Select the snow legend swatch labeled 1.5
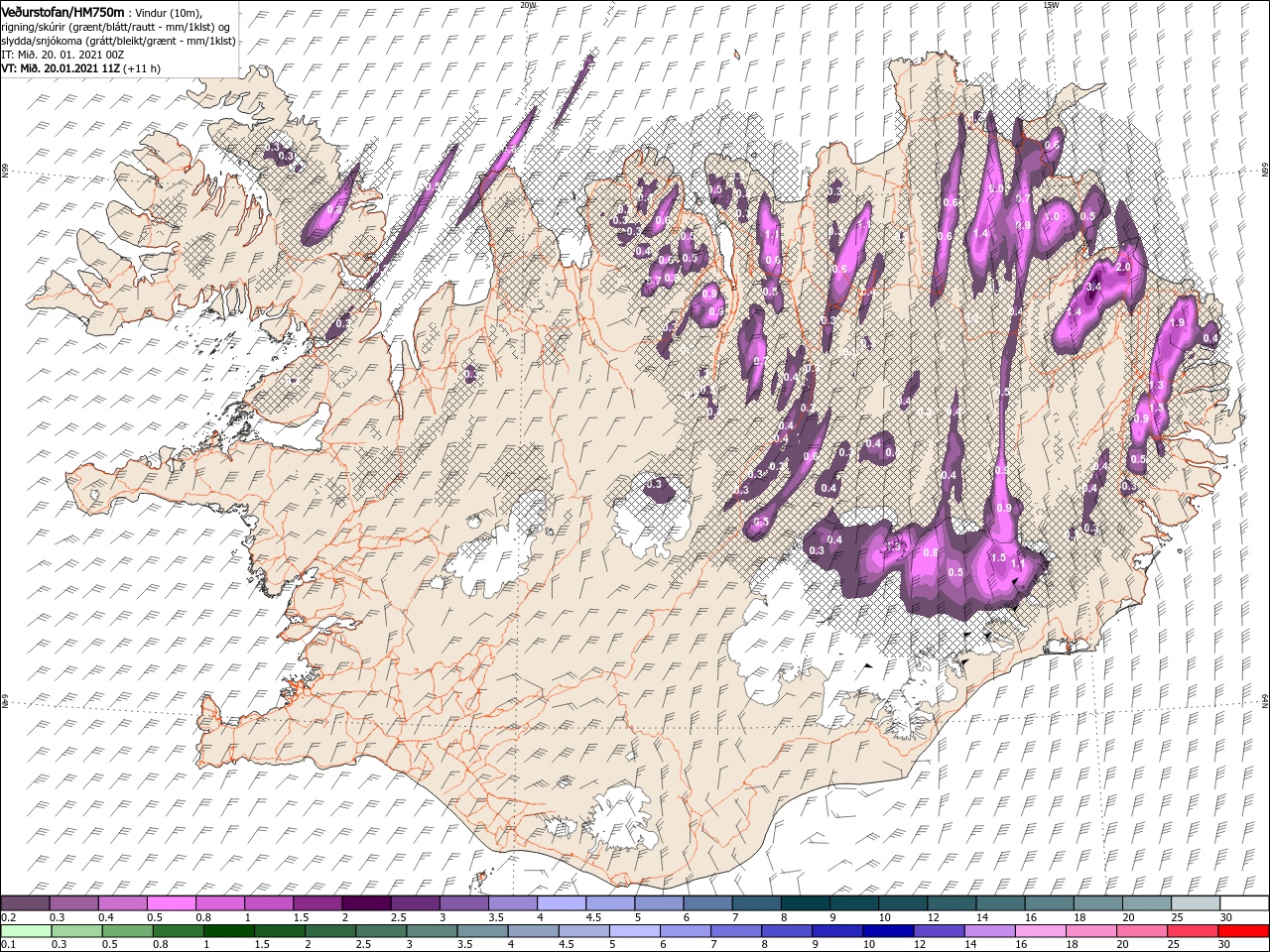This screenshot has height=952, width=1270. (x=317, y=903)
